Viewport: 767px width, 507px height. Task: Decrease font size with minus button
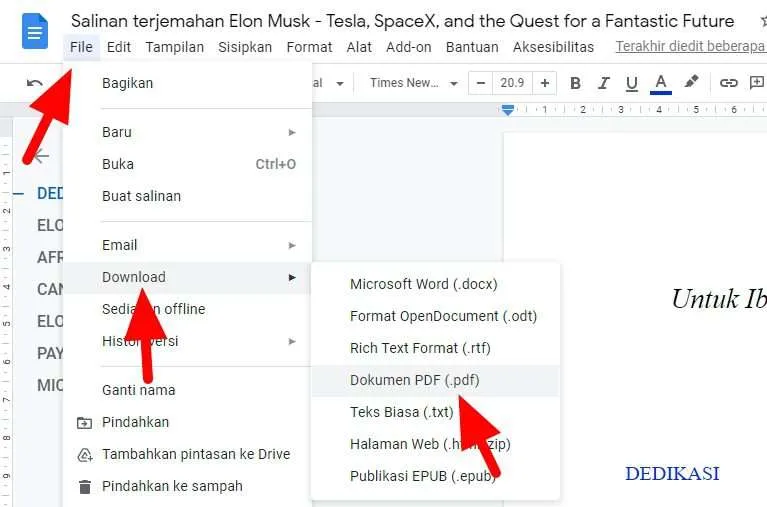pyautogui.click(x=480, y=83)
